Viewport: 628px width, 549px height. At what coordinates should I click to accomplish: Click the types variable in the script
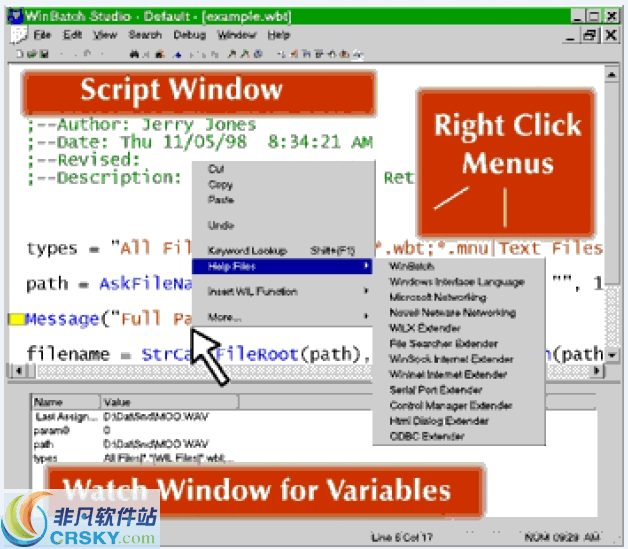(x=52, y=248)
